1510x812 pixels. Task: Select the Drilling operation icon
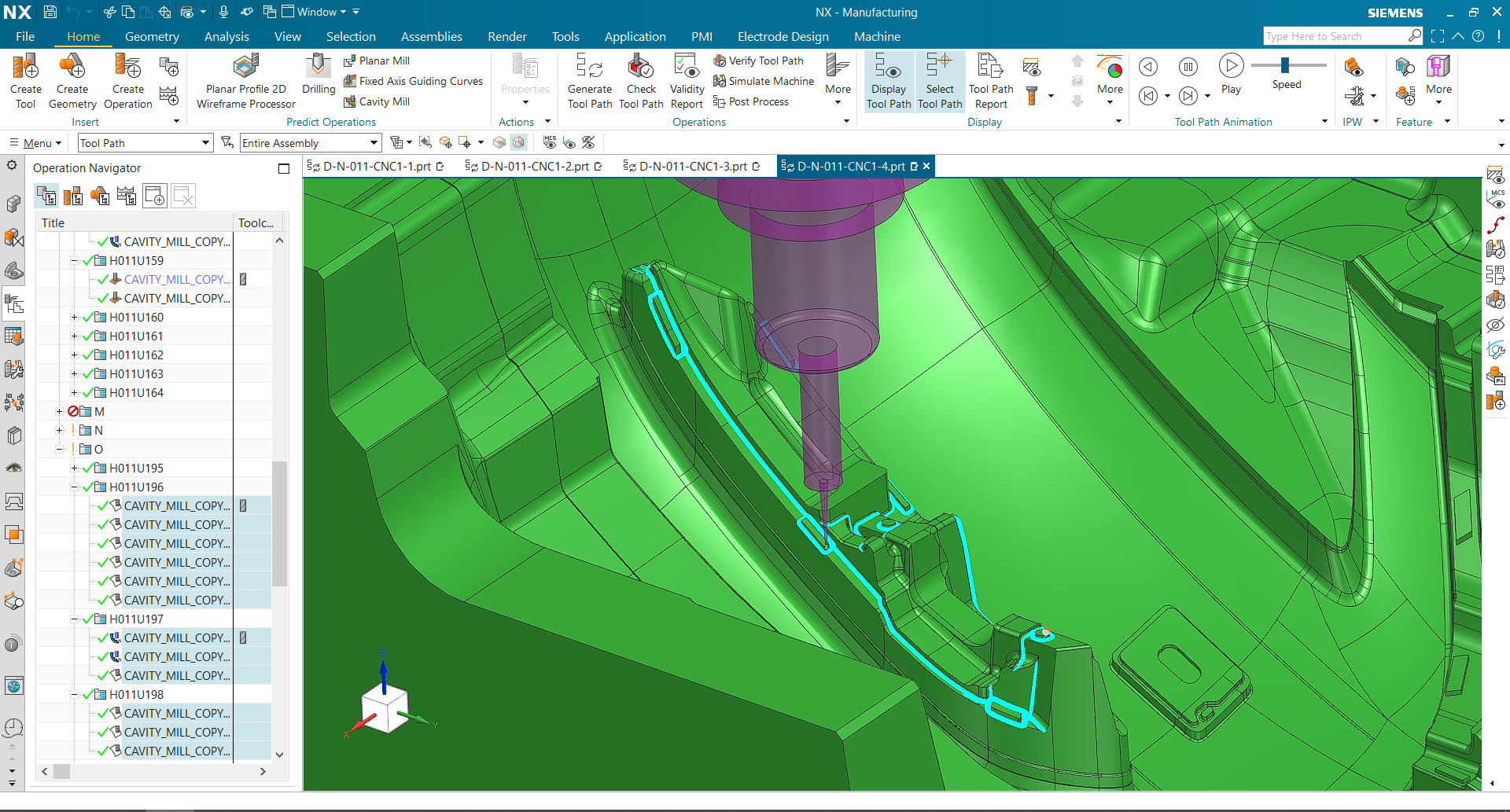click(319, 75)
